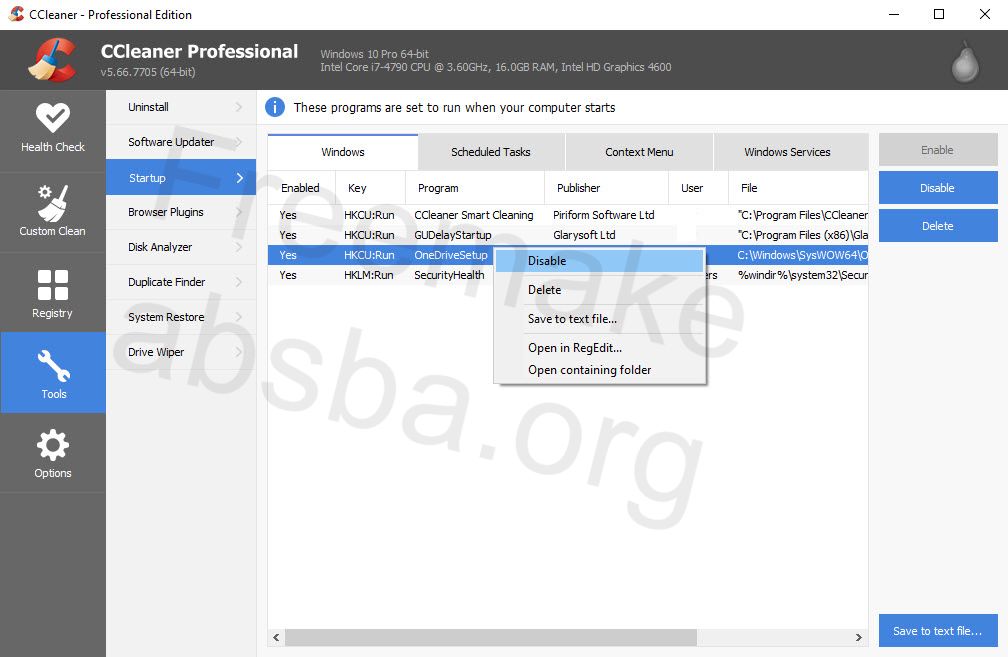Open the Health Check section
Screen dimensions: 1008x657
(x=53, y=129)
